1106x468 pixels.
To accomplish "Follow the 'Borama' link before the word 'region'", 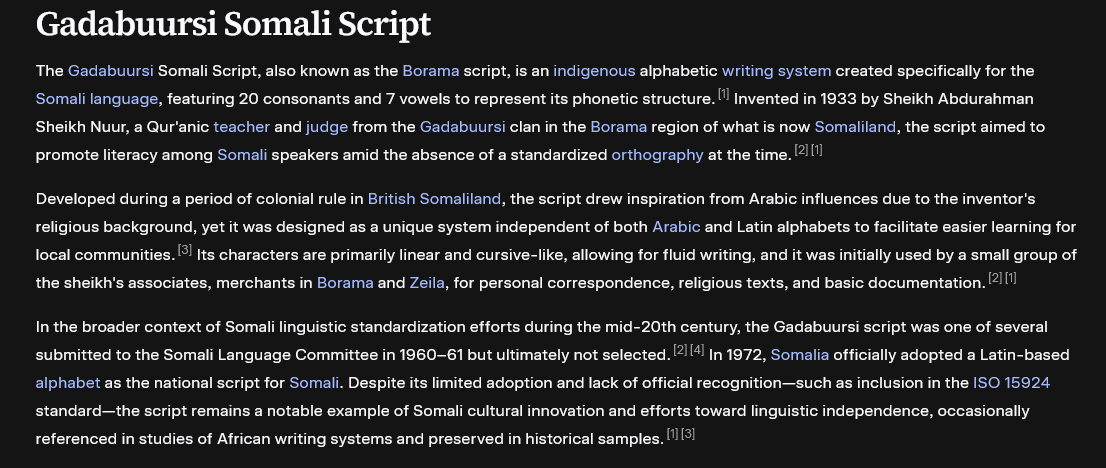I will [618, 127].
